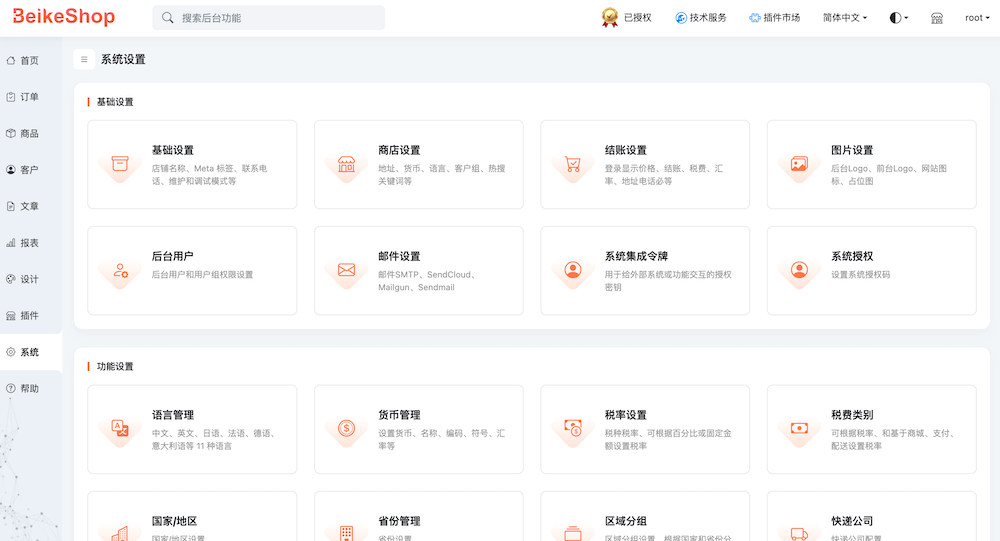This screenshot has height=541, width=1000.
Task: Click the 基础设置 archive box icon
Action: point(120,164)
